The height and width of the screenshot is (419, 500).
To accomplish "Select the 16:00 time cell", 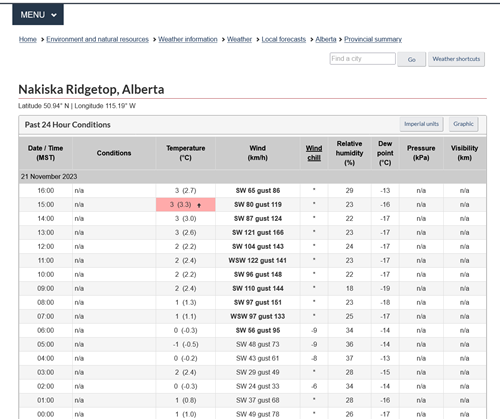I will pyautogui.click(x=46, y=191).
